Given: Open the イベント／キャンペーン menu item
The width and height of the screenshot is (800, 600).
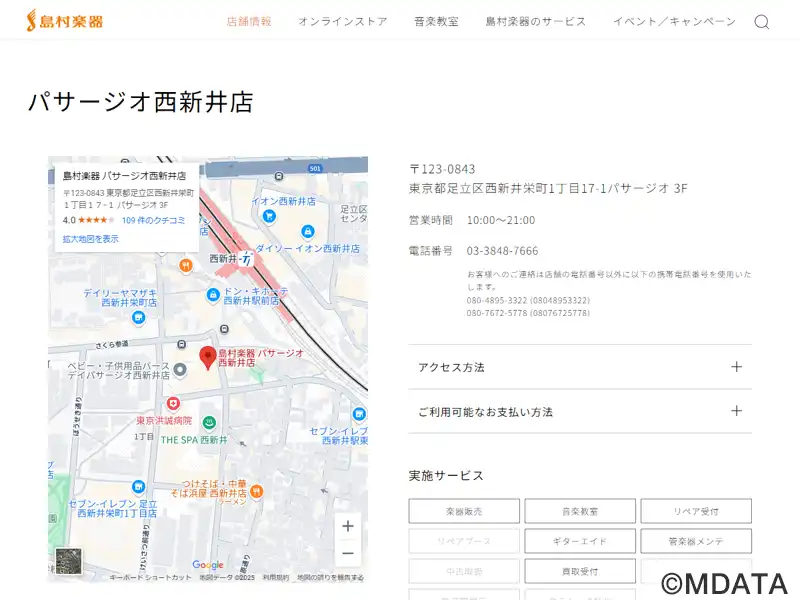Looking at the screenshot, I should (674, 21).
